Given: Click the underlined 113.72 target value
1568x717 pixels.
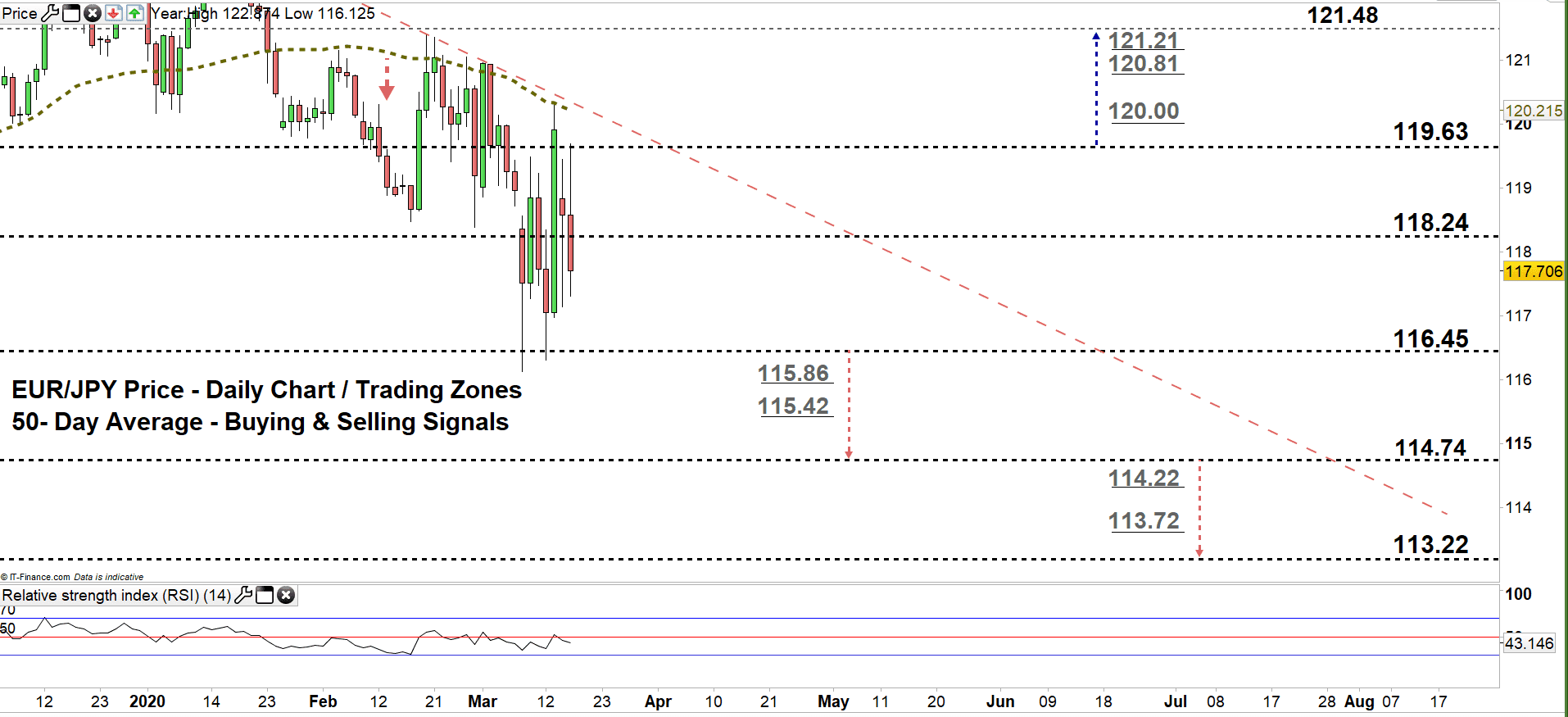Looking at the screenshot, I should pos(1144,520).
